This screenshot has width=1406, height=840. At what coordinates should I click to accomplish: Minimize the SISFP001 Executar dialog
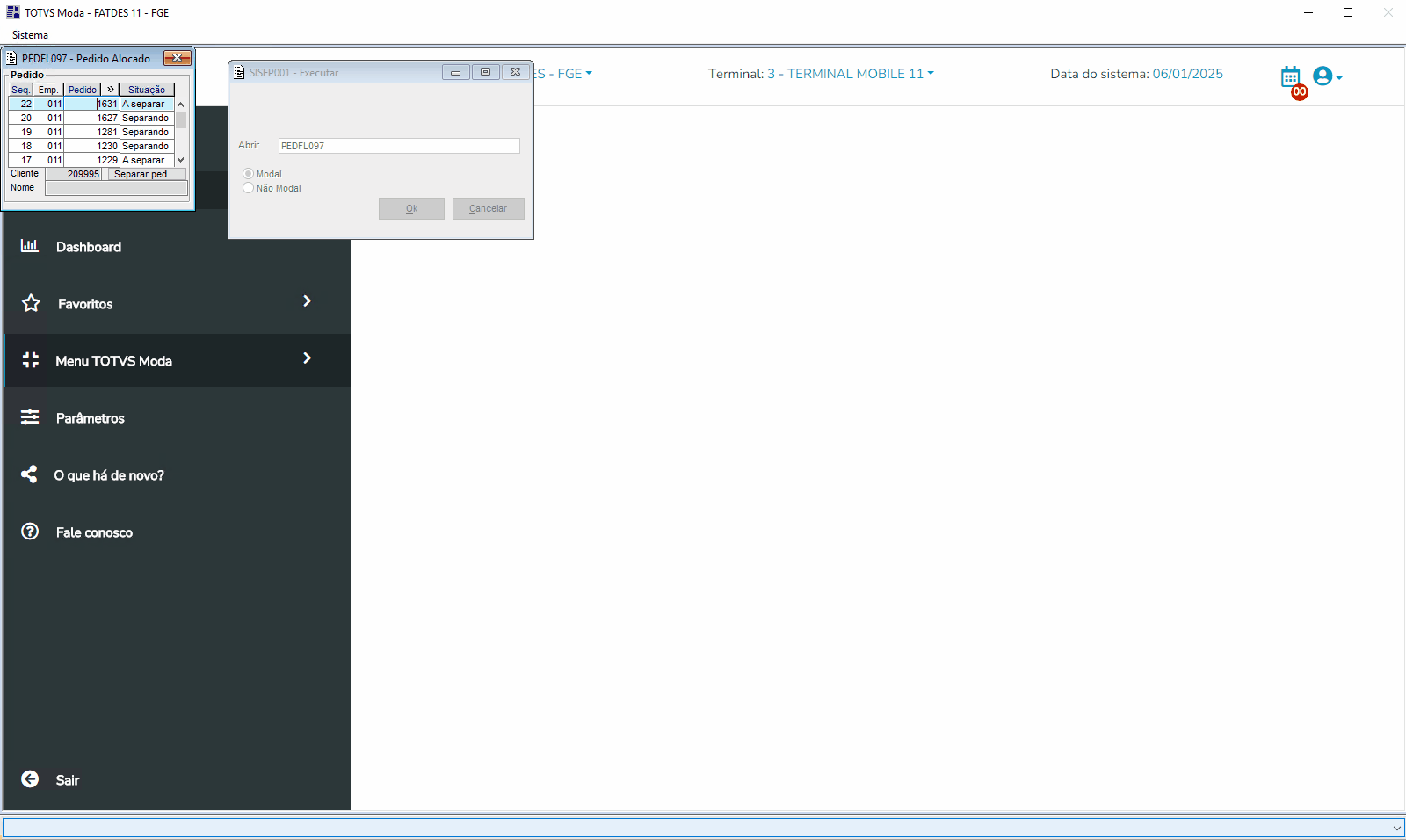pos(455,72)
